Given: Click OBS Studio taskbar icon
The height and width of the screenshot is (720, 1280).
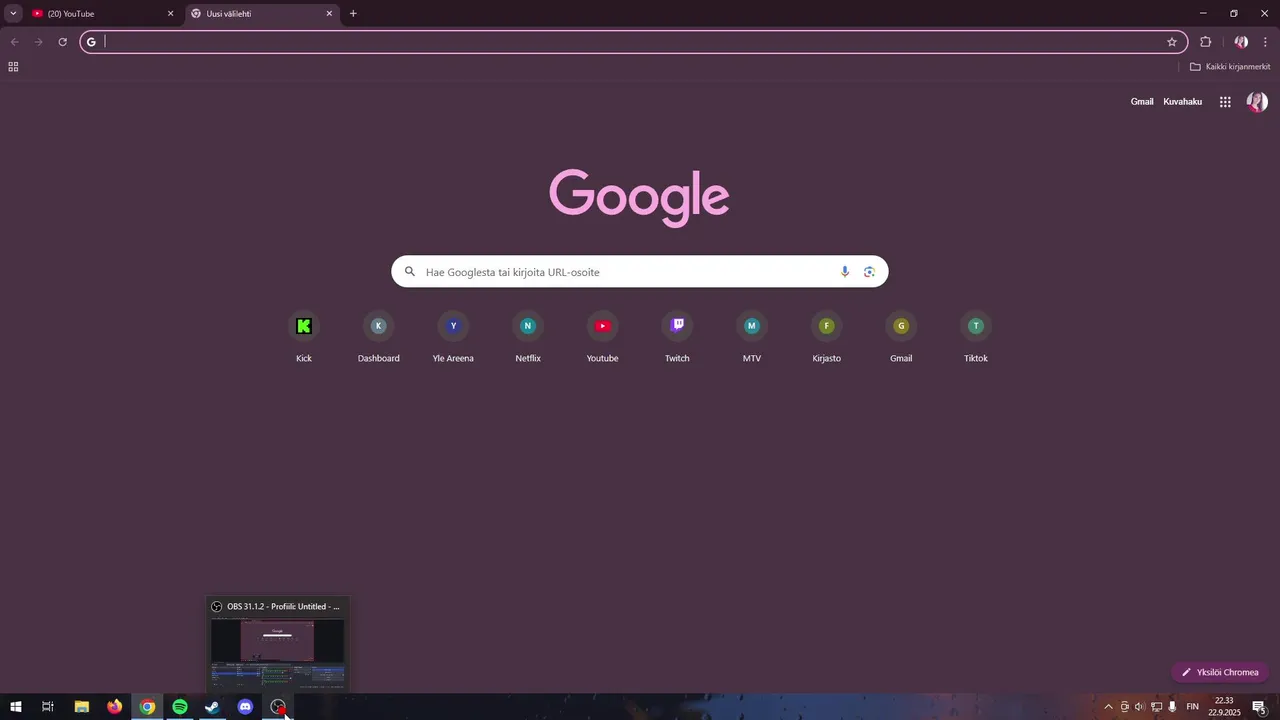Looking at the screenshot, I should tap(278, 707).
